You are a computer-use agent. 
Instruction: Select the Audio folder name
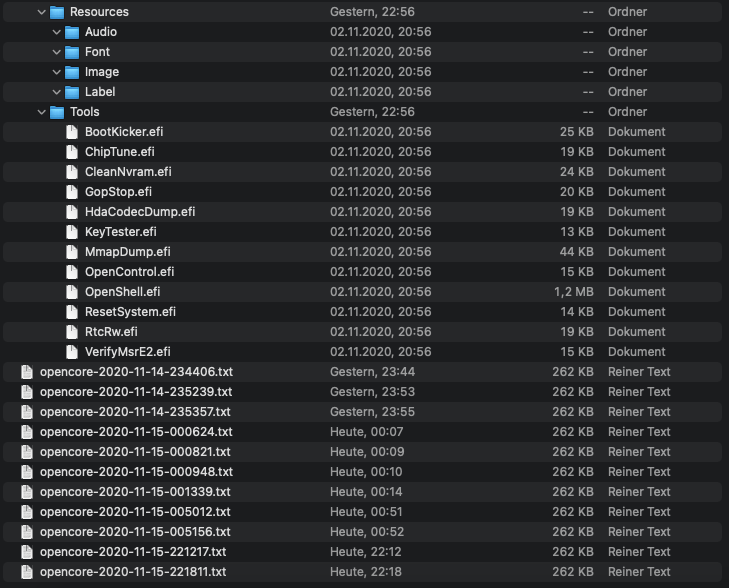coord(101,32)
